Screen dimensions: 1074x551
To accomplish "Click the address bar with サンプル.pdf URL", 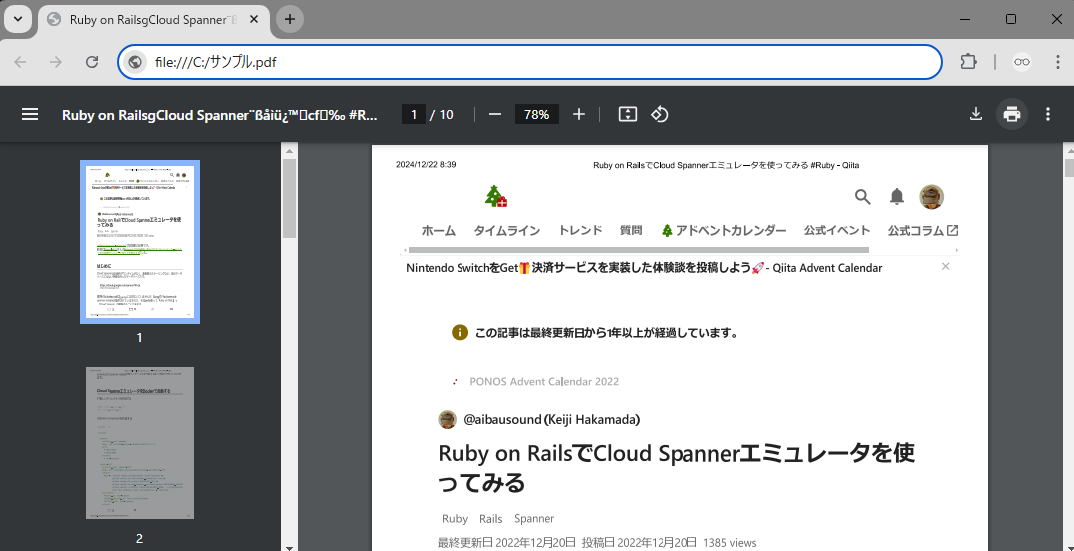I will coord(529,62).
